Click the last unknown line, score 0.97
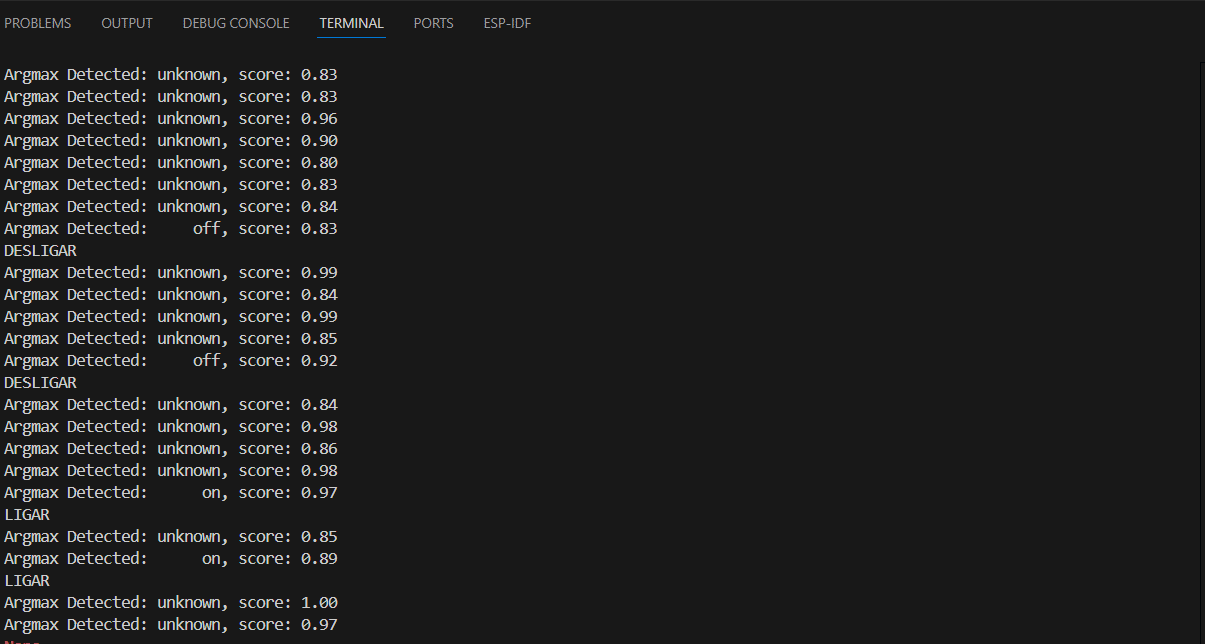The image size is (1205, 644). click(x=171, y=625)
